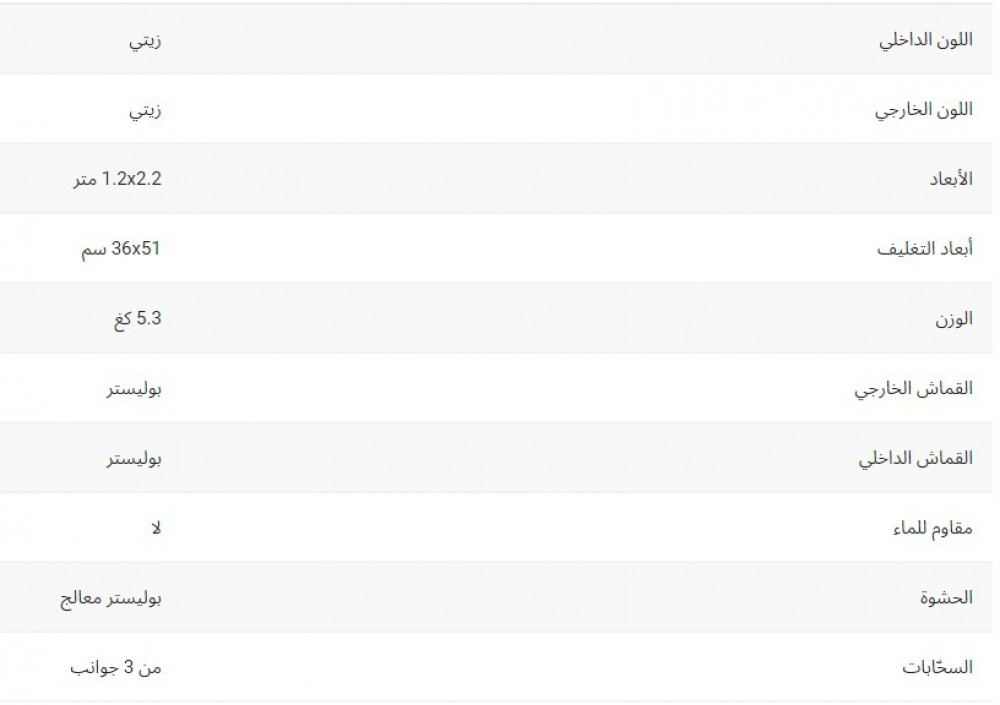The width and height of the screenshot is (1000, 705).
Task: Click the الوزن weight label
Action: 954,320
